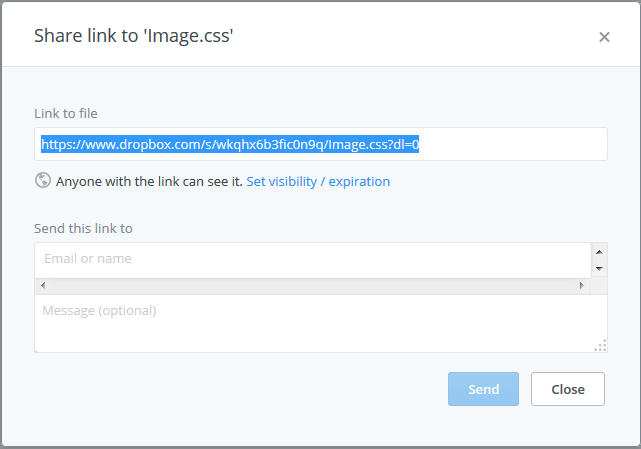Click the Close button
641x449 pixels.
(x=568, y=389)
